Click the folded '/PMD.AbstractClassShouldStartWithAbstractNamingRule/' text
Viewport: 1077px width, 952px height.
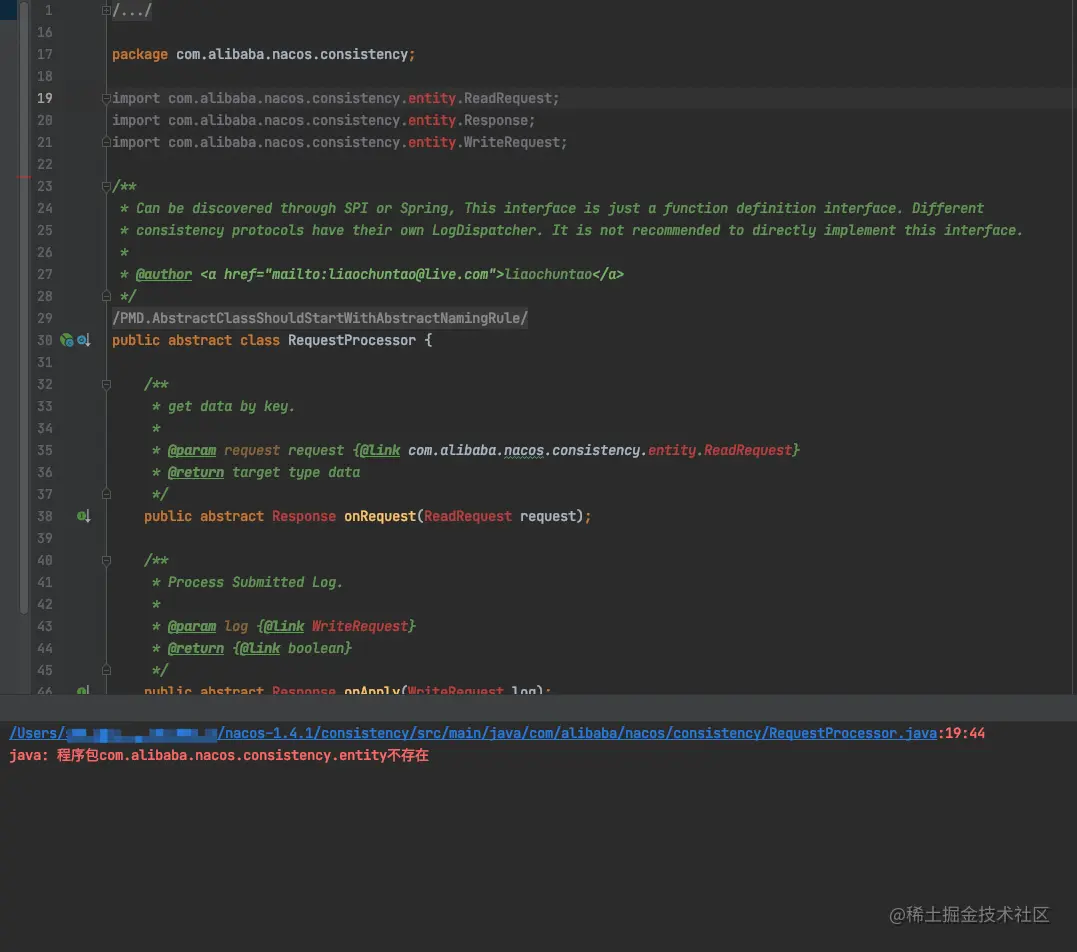pos(320,318)
